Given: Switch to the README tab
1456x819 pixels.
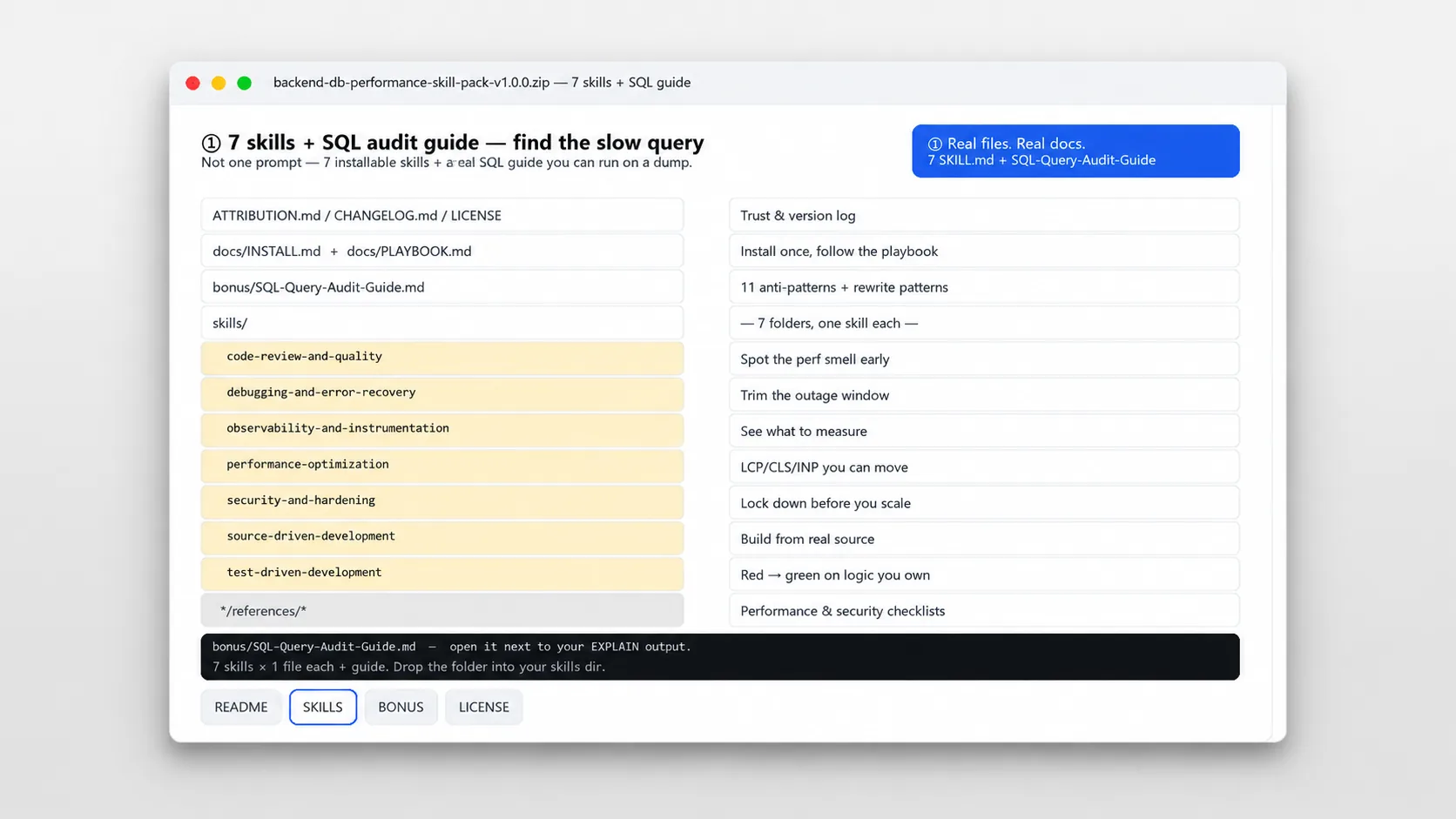Looking at the screenshot, I should [241, 707].
